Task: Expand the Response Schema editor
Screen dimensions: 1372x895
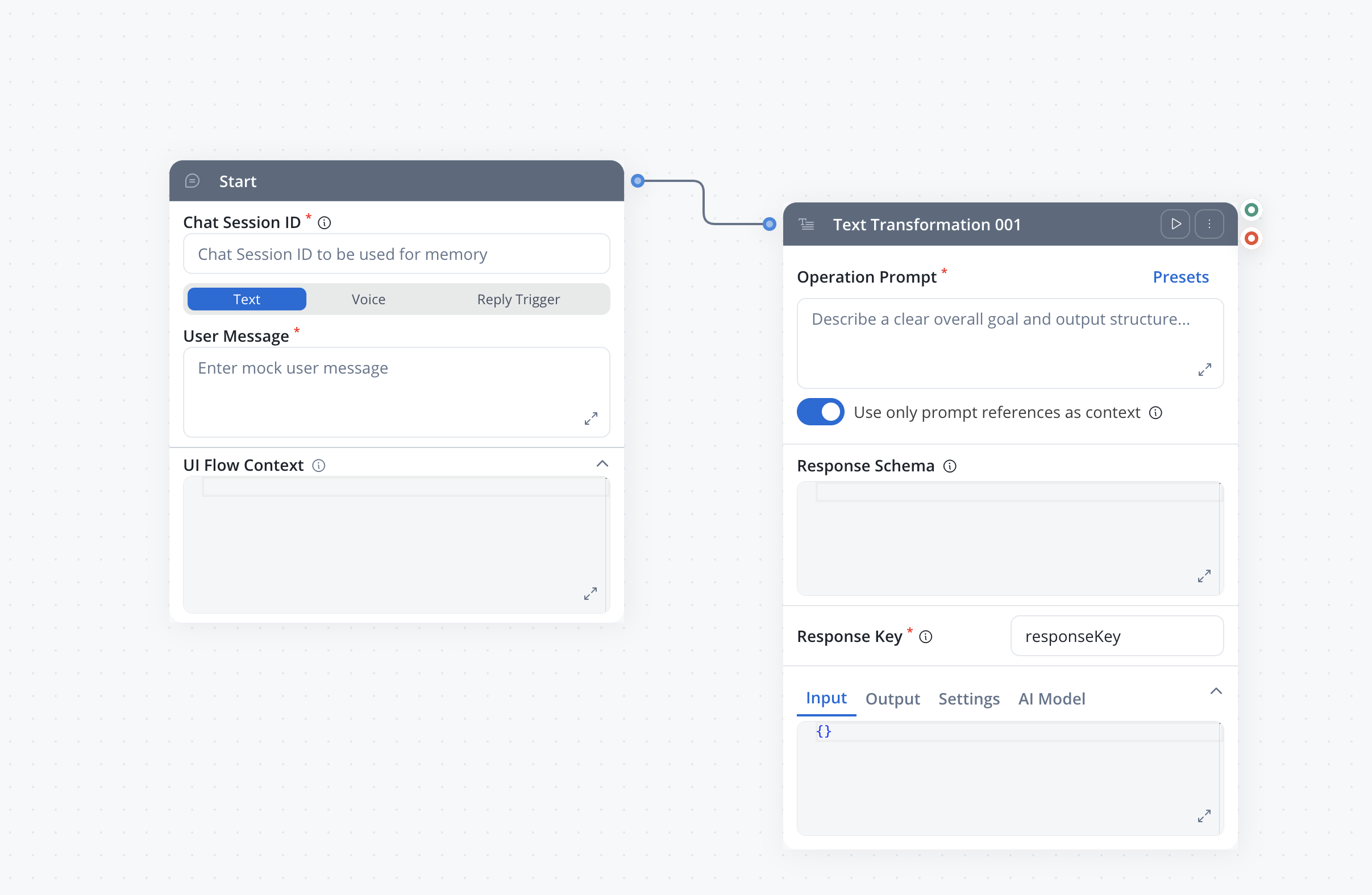Action: 1204,576
